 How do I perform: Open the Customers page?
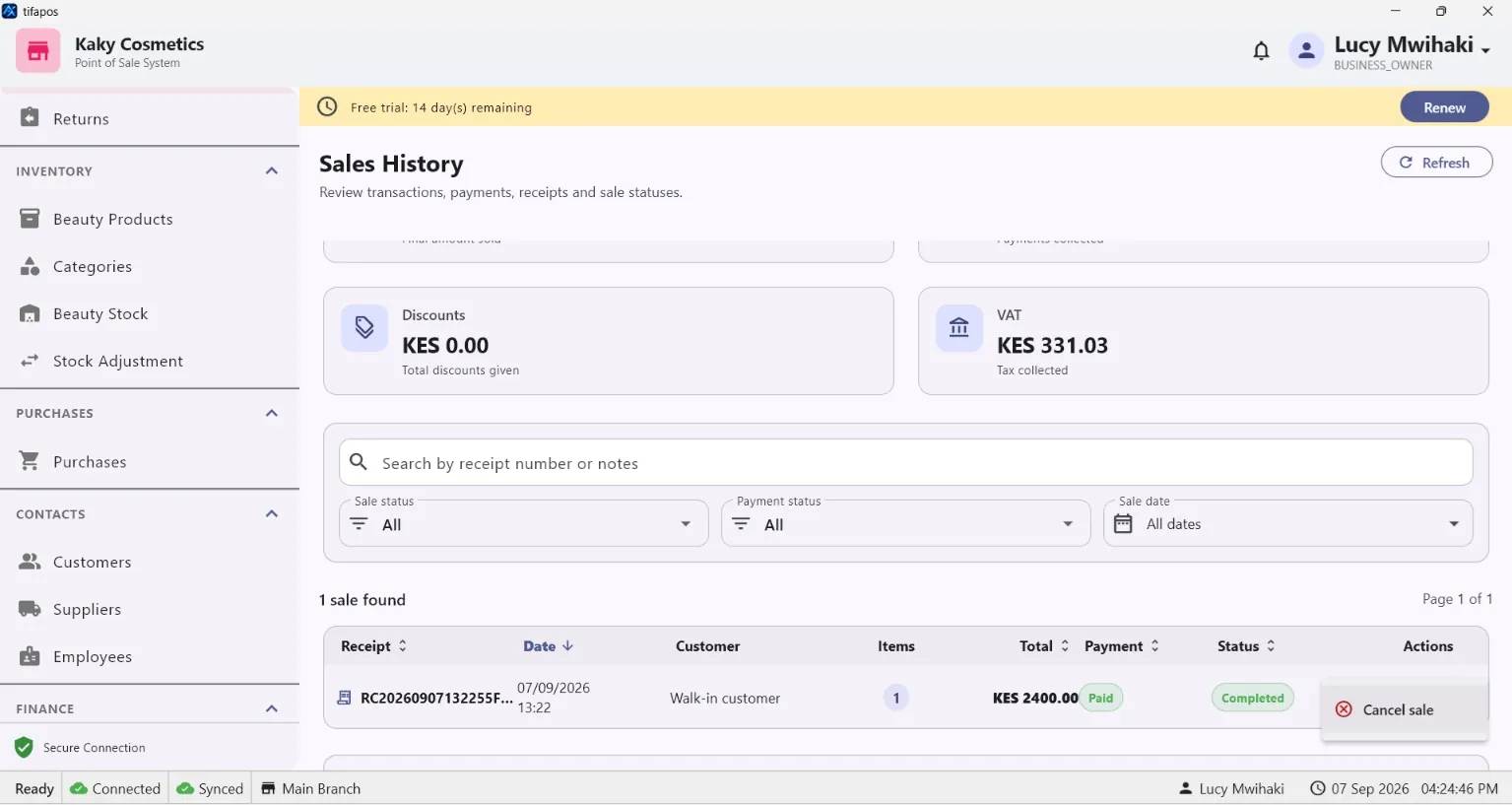click(150, 562)
